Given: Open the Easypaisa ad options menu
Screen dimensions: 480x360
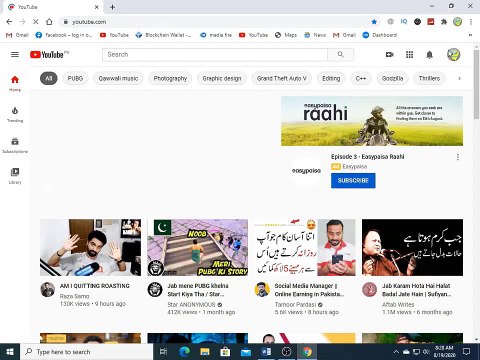Looking at the screenshot, I should click(458, 157).
